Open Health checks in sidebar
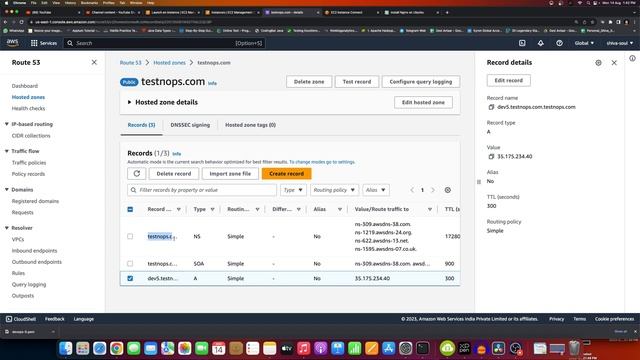640x360 pixels. tap(28, 108)
